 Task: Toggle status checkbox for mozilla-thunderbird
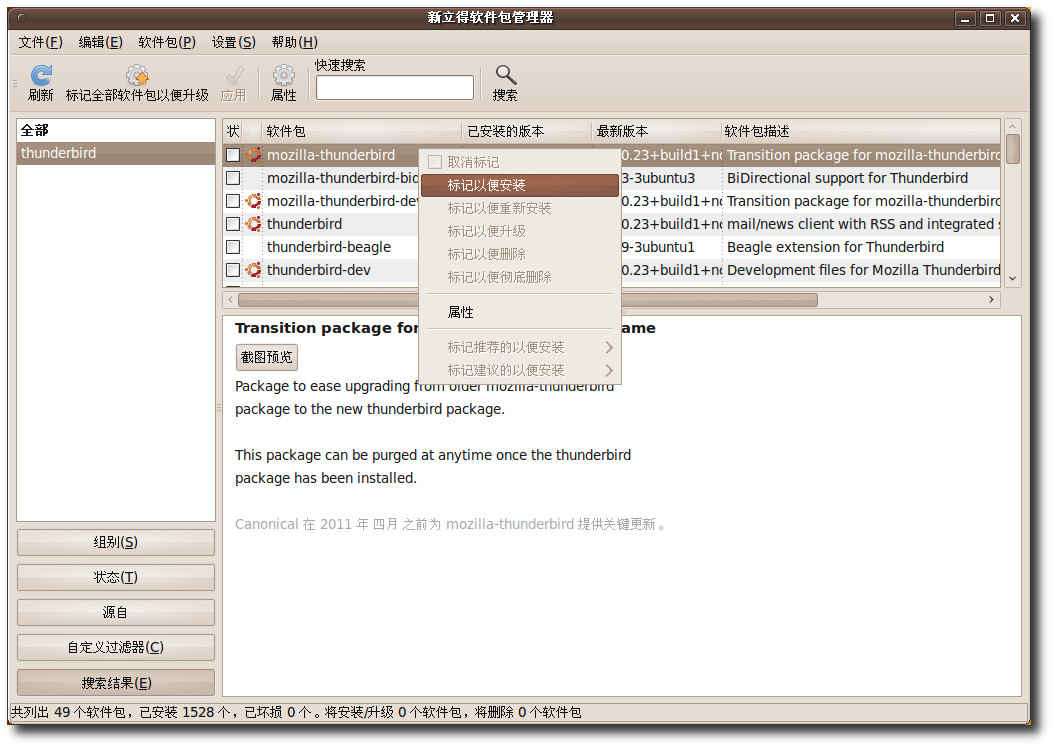pos(233,155)
